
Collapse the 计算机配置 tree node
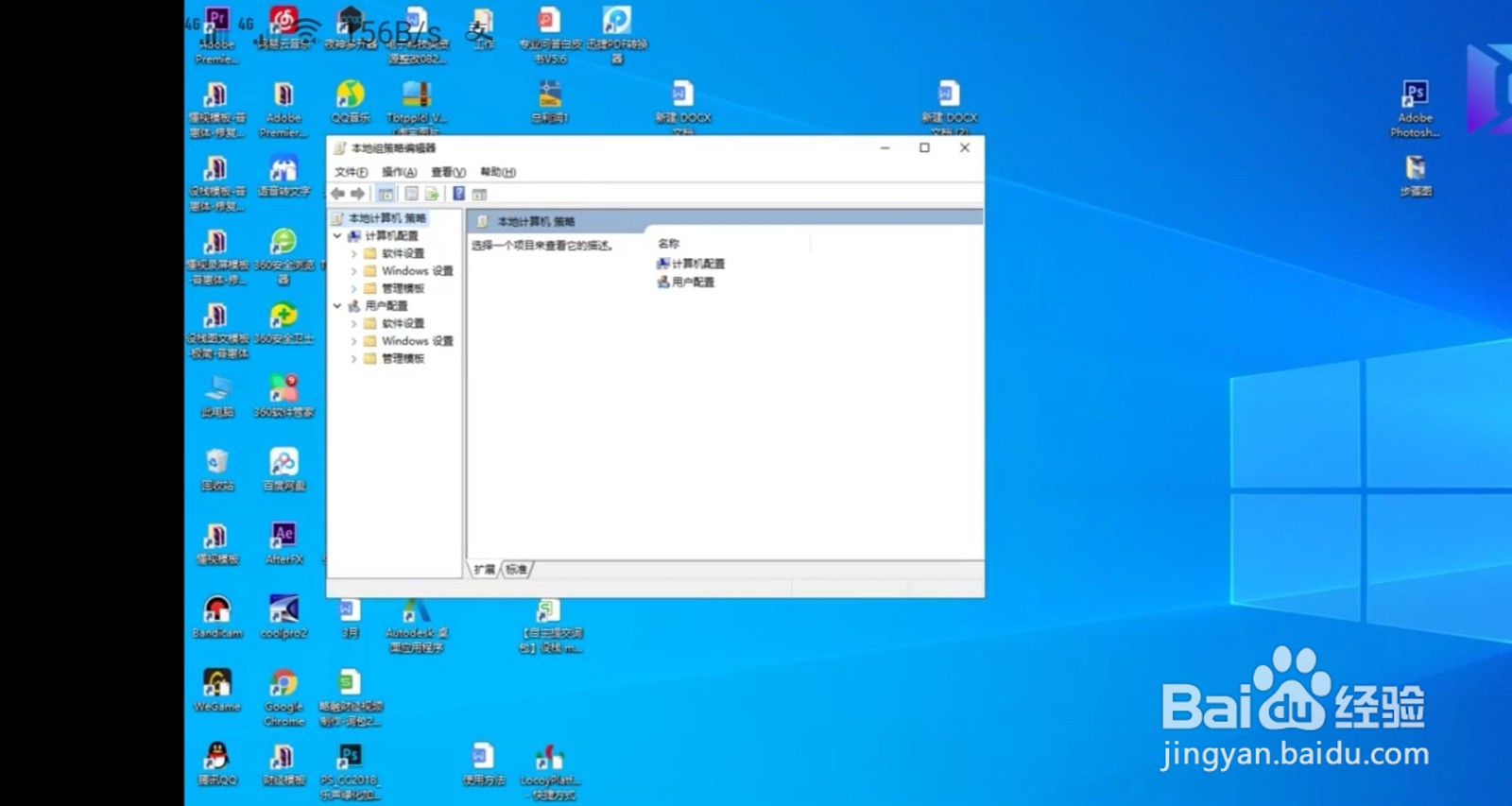(x=337, y=236)
